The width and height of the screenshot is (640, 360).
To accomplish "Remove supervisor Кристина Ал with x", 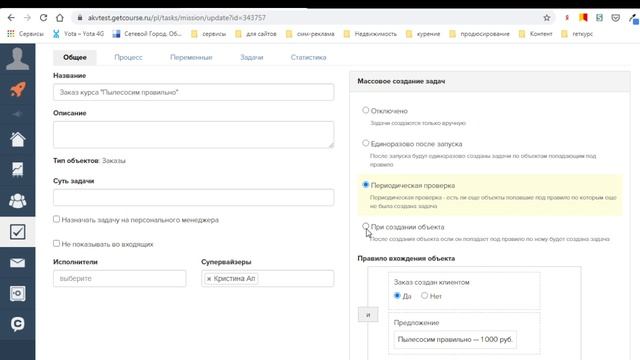I will click(209, 279).
